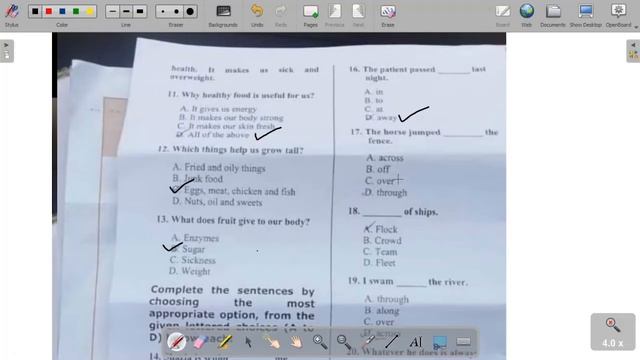
Task: Choose the yellow pen color
Action: click(x=89, y=11)
